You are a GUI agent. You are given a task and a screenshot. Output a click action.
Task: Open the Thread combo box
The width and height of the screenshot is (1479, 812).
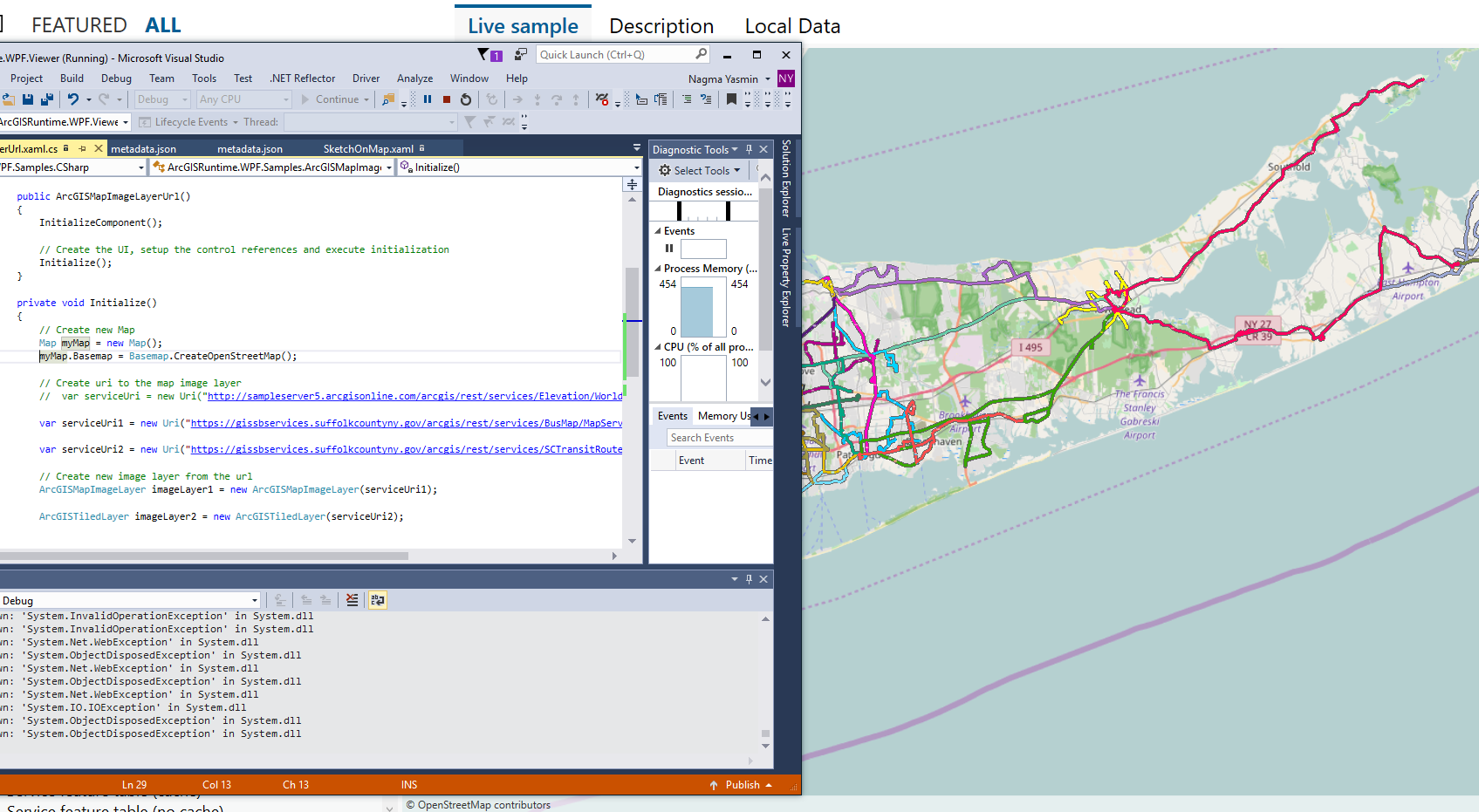[x=371, y=122]
